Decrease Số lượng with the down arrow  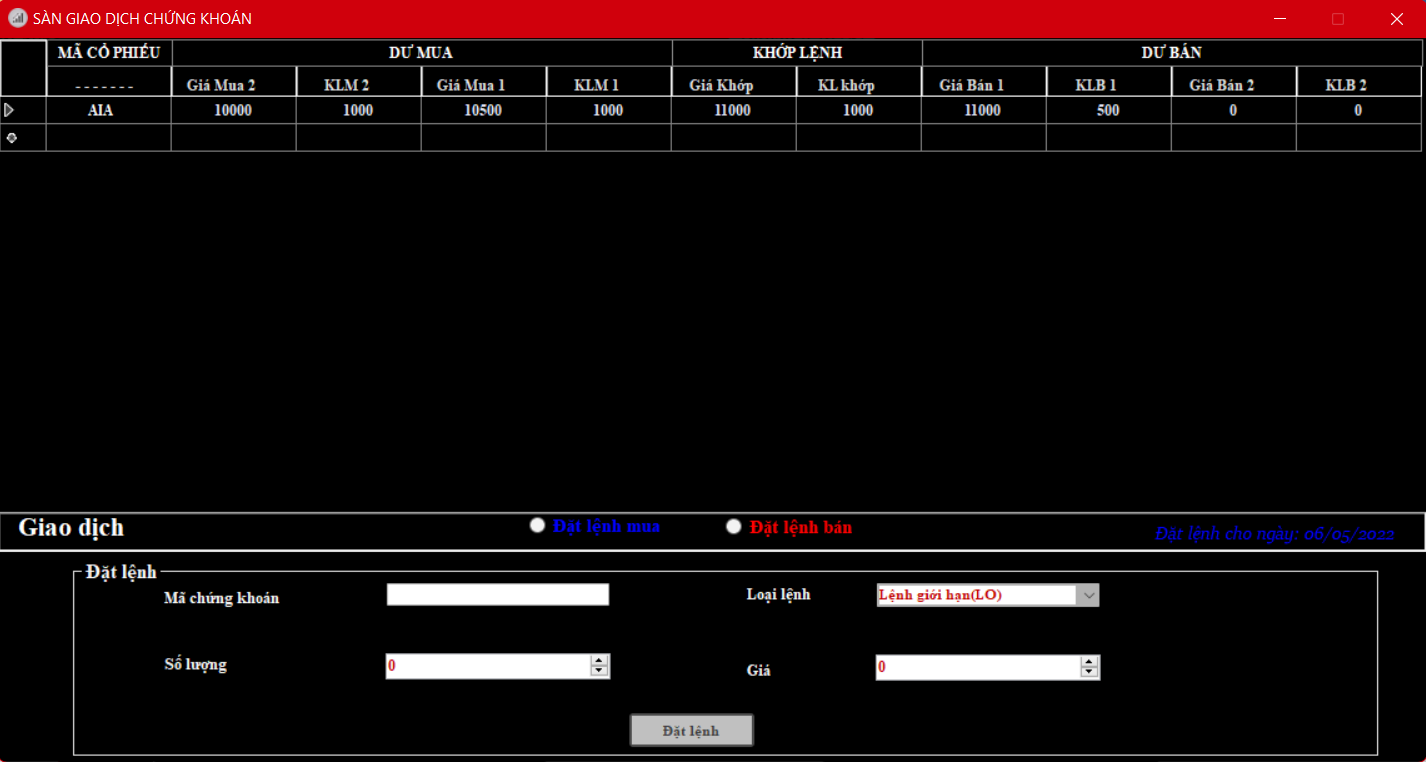click(x=599, y=671)
